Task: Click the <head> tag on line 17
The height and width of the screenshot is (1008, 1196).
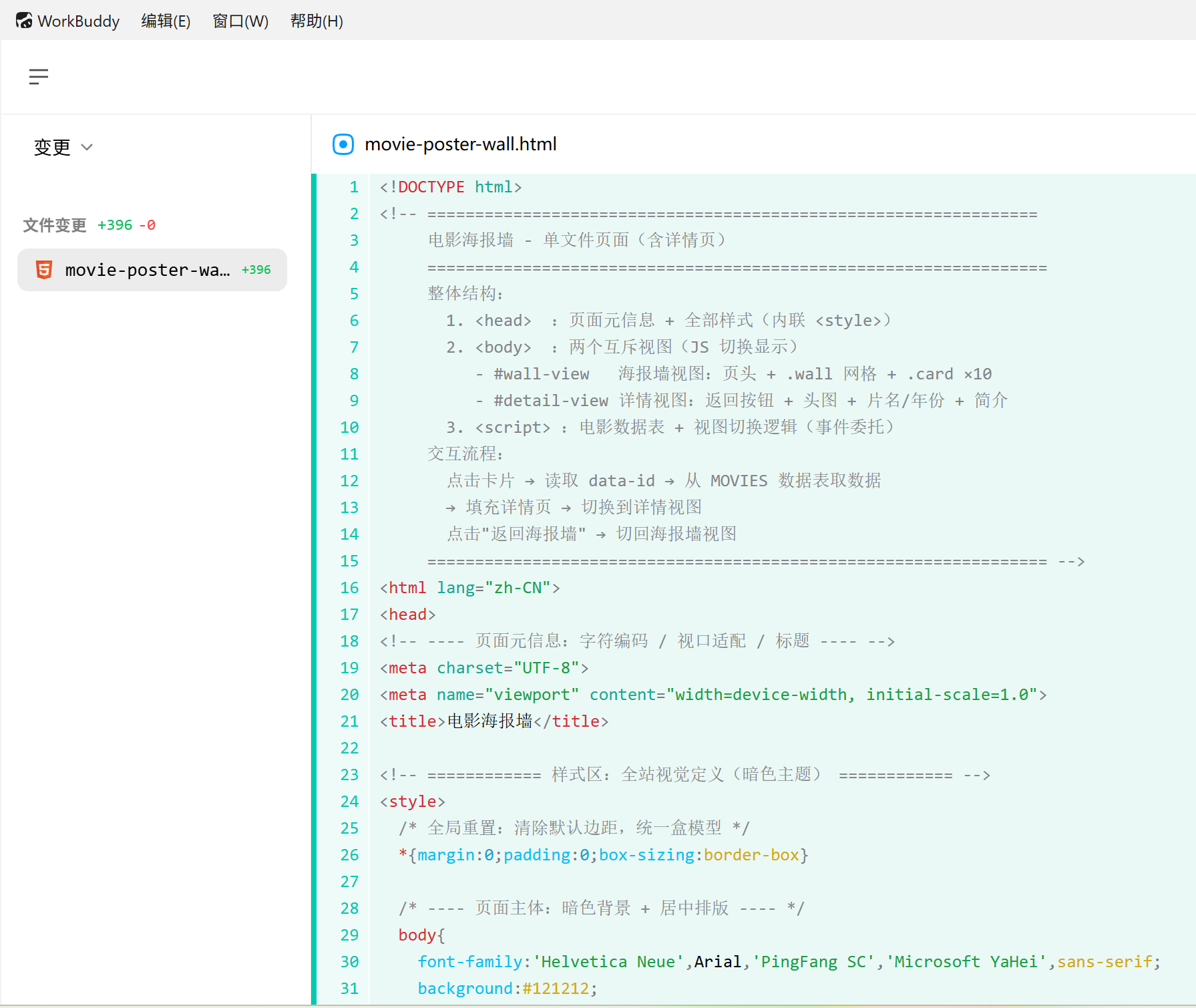Action: pos(408,615)
